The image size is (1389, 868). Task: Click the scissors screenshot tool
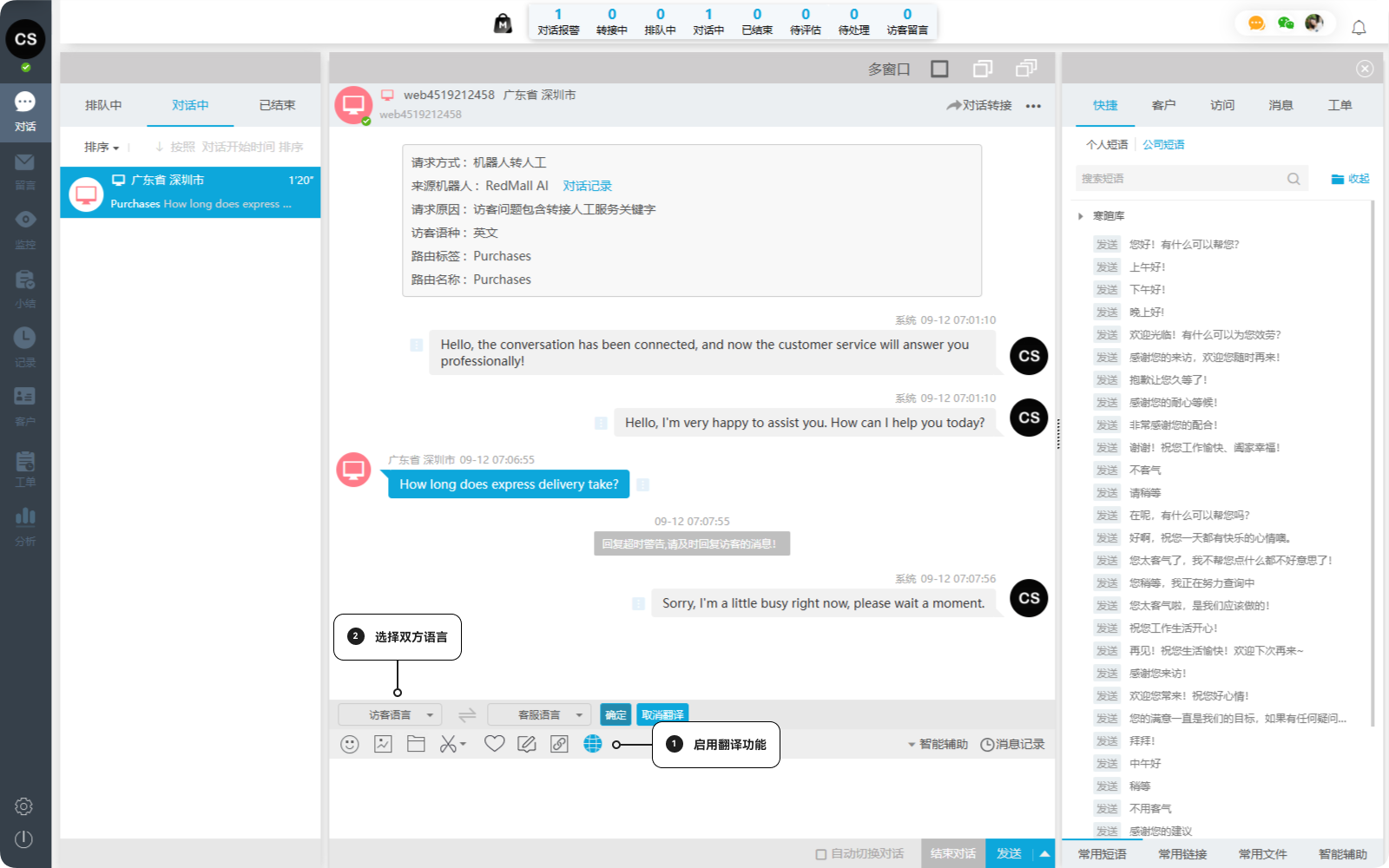point(449,744)
